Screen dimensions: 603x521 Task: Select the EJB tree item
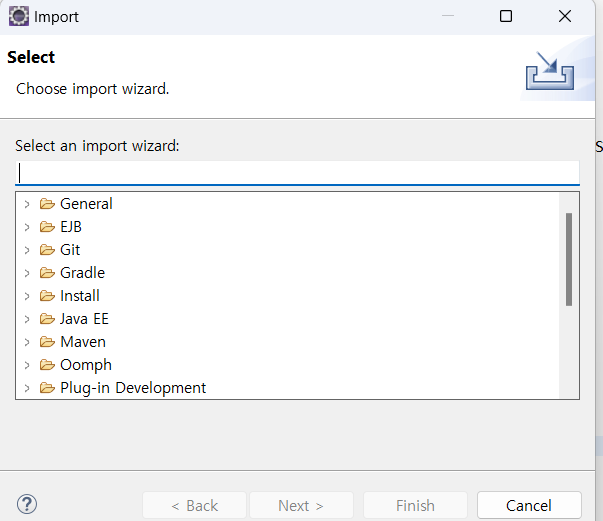[71, 227]
